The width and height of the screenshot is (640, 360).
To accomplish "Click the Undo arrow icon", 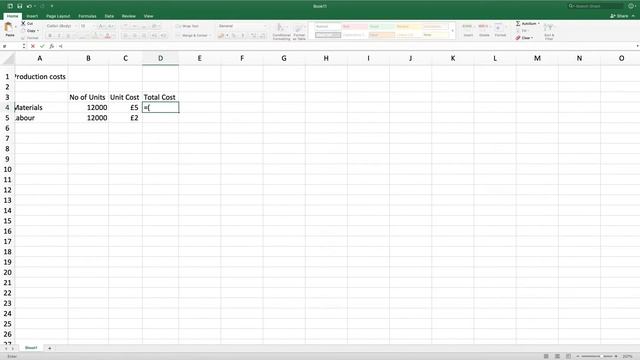I will tap(29, 6).
